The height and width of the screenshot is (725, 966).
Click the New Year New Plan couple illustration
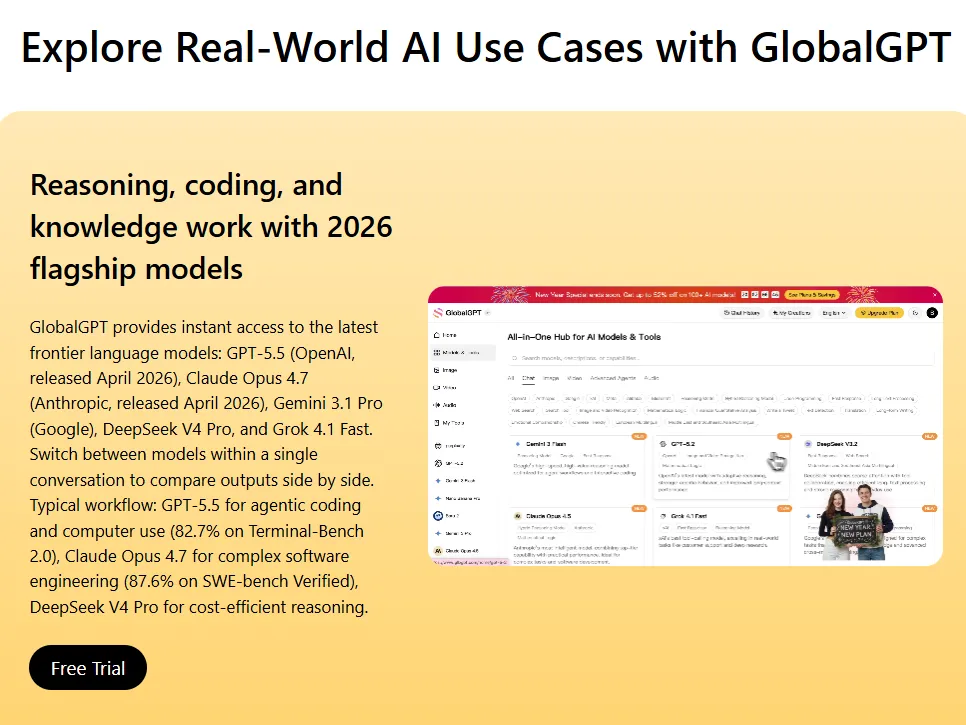pyautogui.click(x=857, y=522)
